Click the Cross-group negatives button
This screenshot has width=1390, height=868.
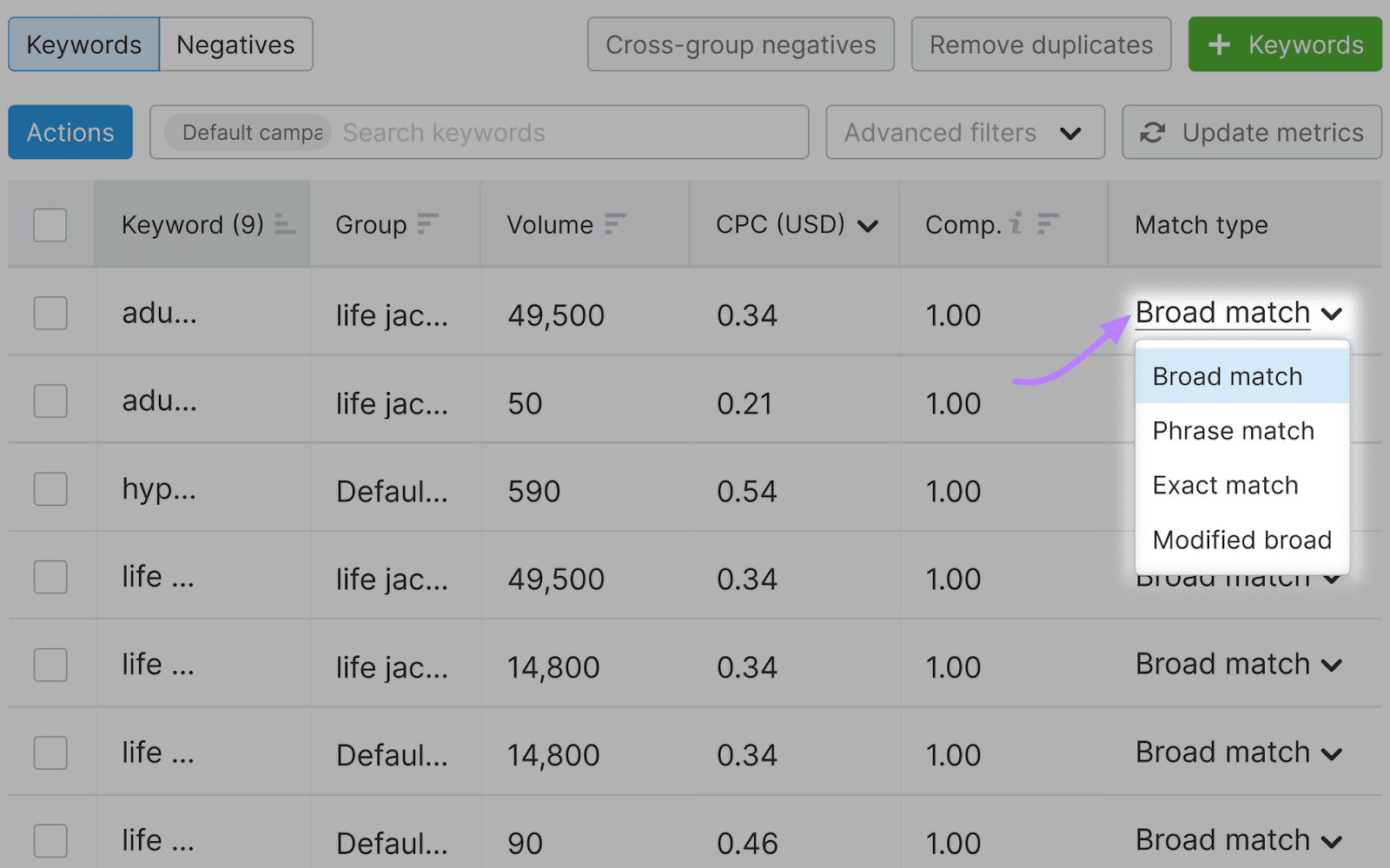(x=740, y=43)
